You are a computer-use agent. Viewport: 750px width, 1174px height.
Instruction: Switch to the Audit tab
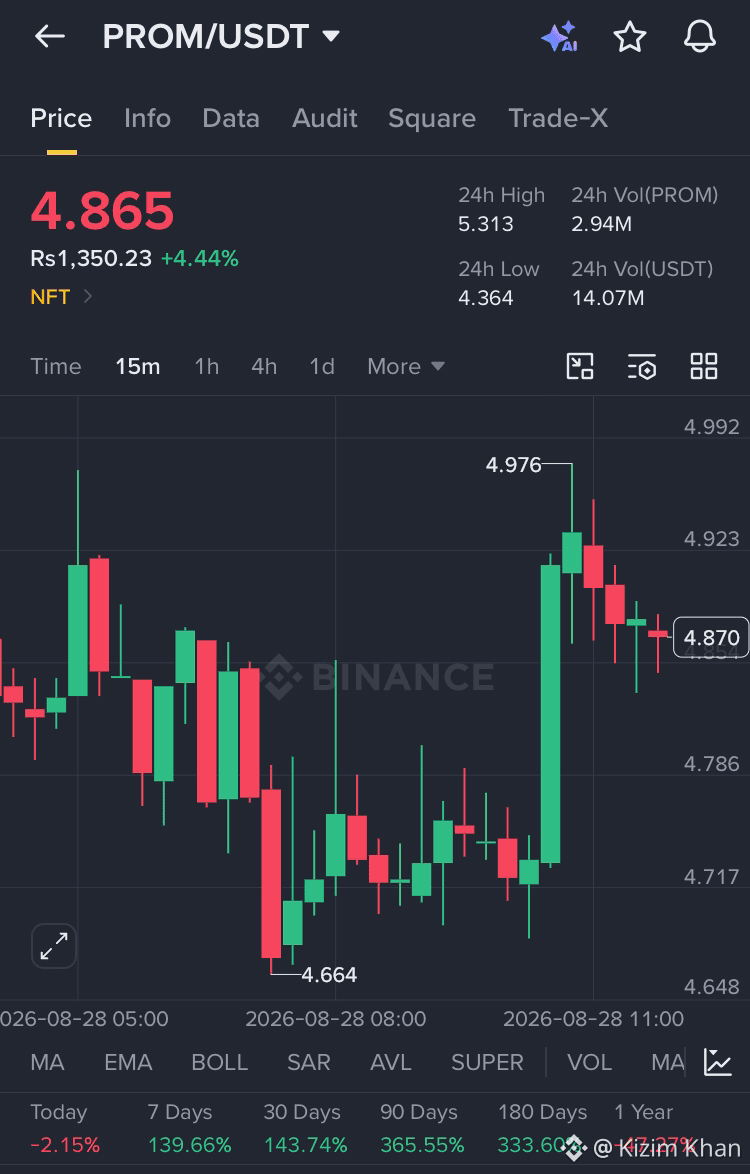325,118
